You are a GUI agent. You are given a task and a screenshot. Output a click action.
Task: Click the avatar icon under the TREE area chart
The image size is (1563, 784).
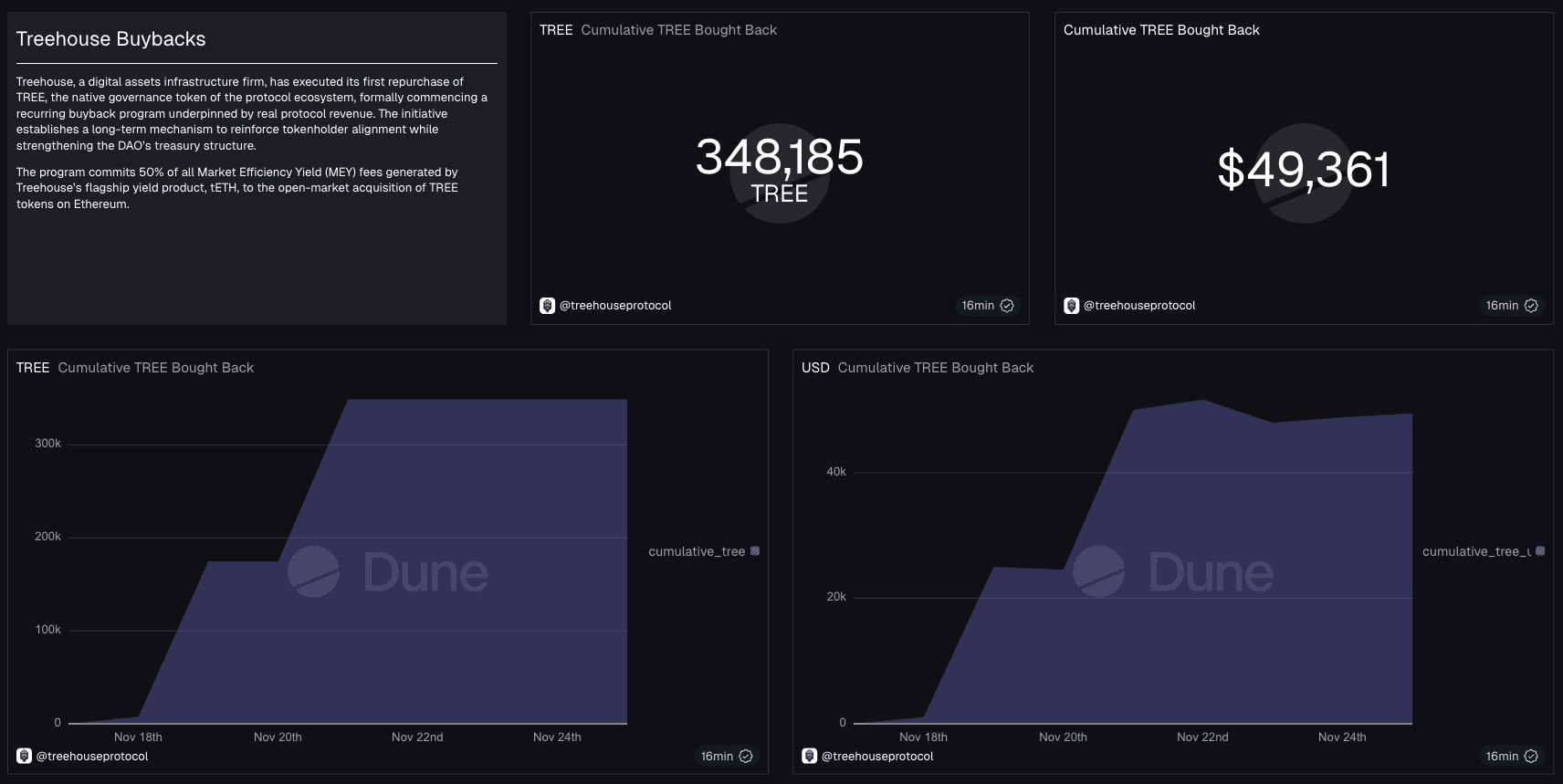click(25, 756)
